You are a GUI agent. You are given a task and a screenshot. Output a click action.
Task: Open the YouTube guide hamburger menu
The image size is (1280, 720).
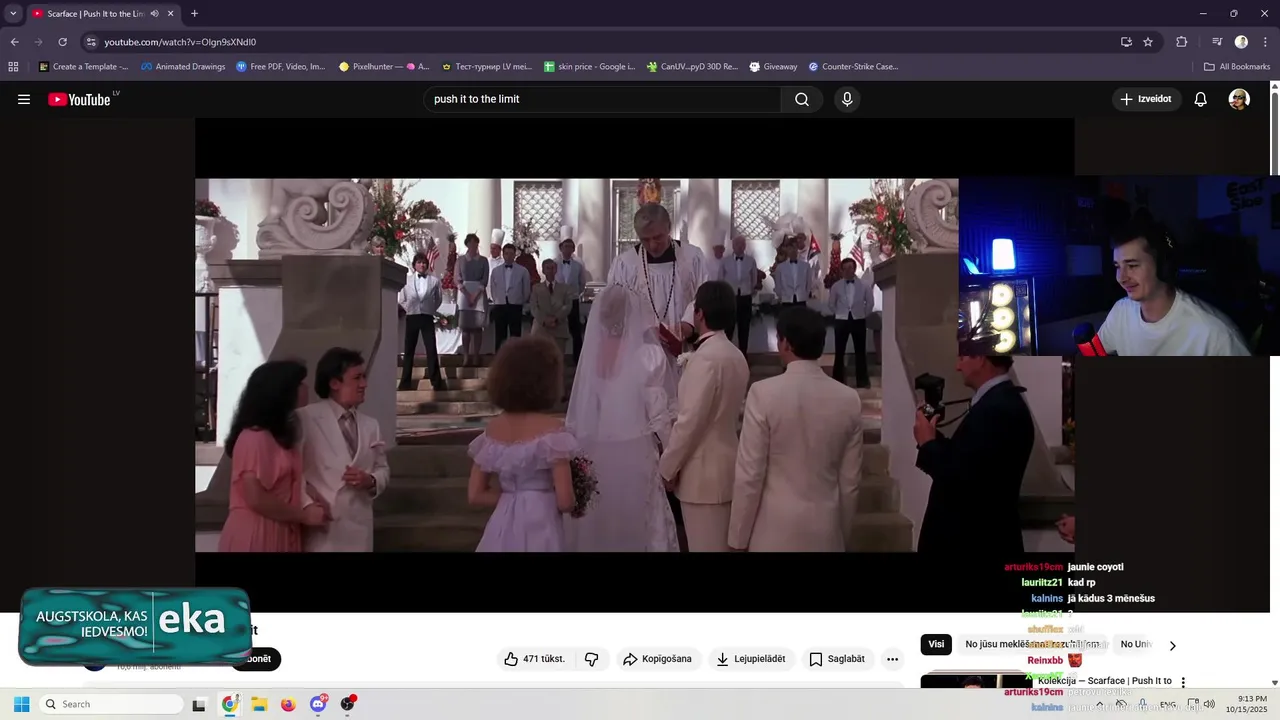pyautogui.click(x=24, y=99)
